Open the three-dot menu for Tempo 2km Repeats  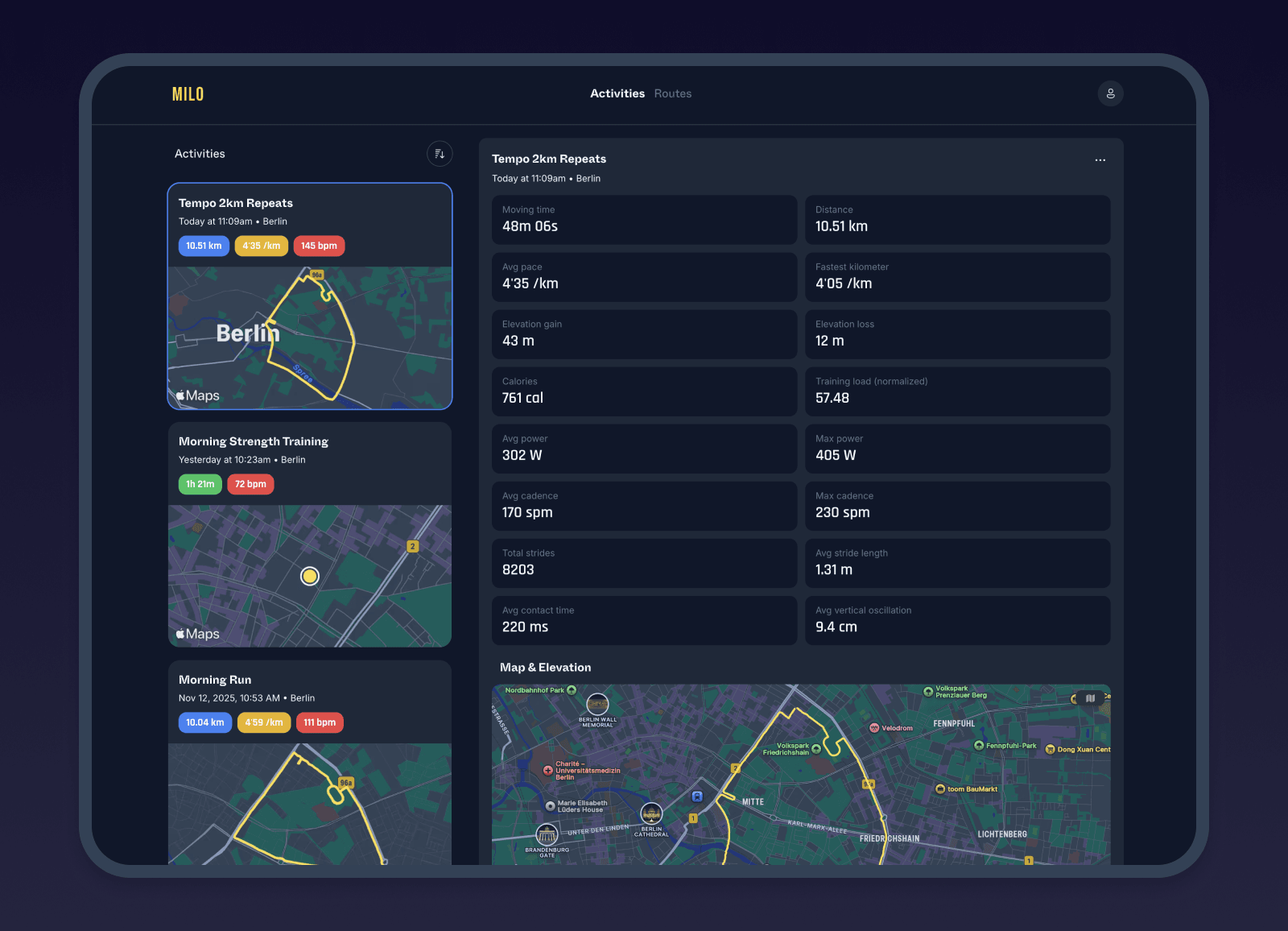(1100, 160)
